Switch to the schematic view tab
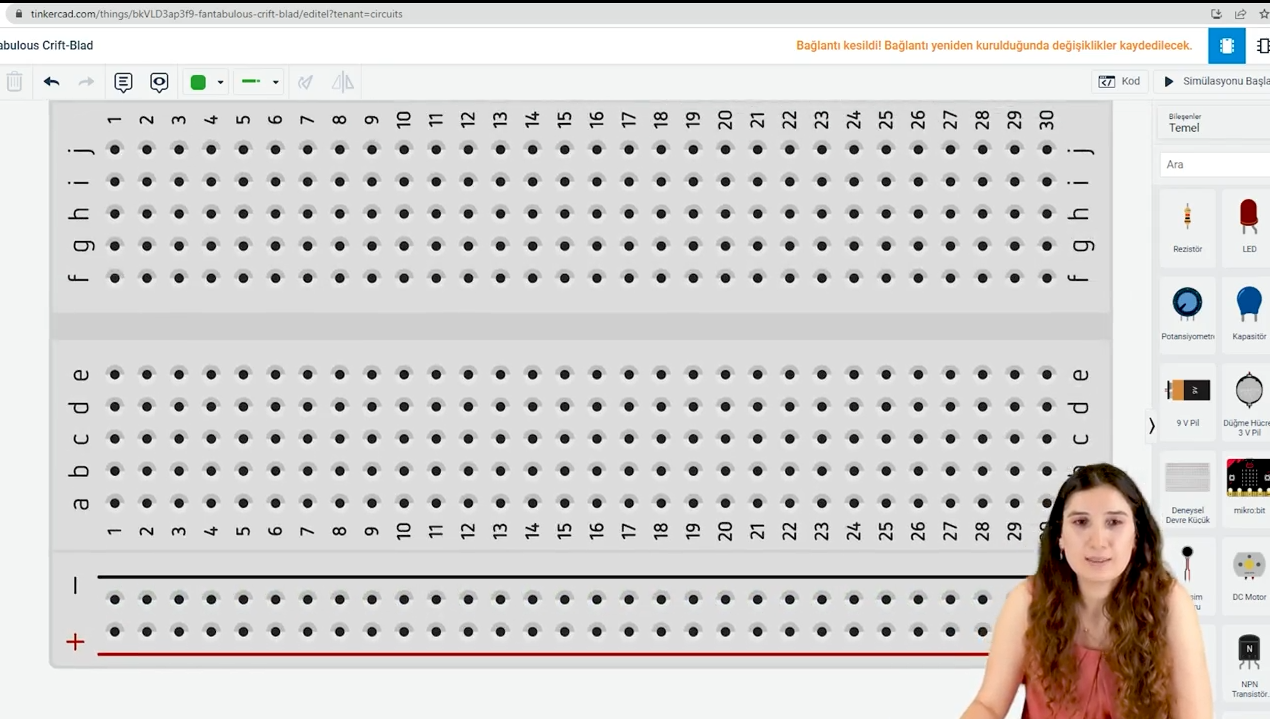 click(1261, 46)
